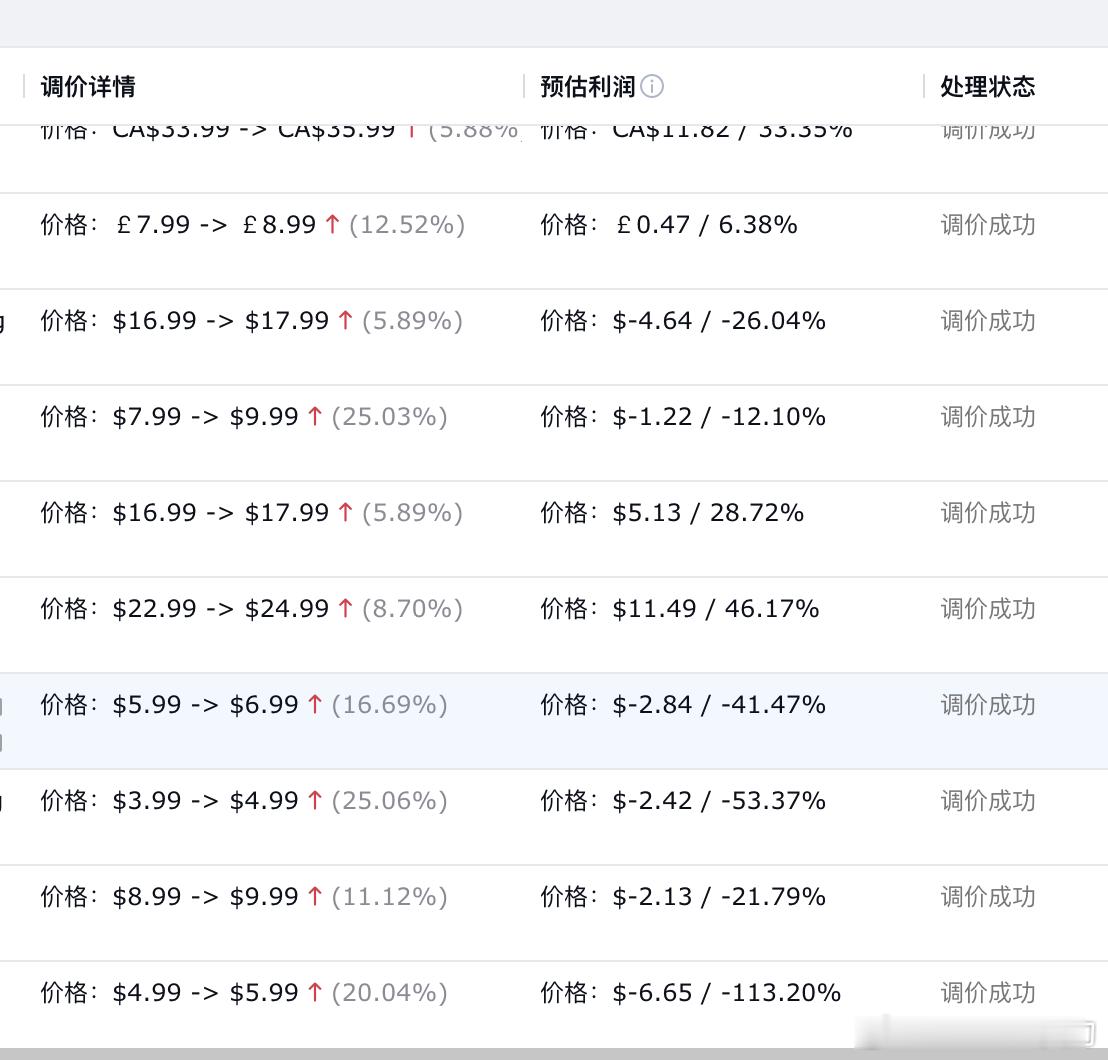Image resolution: width=1108 pixels, height=1060 pixels.
Task: Click 调价成功 in the £7.99 row
Action: click(x=988, y=225)
